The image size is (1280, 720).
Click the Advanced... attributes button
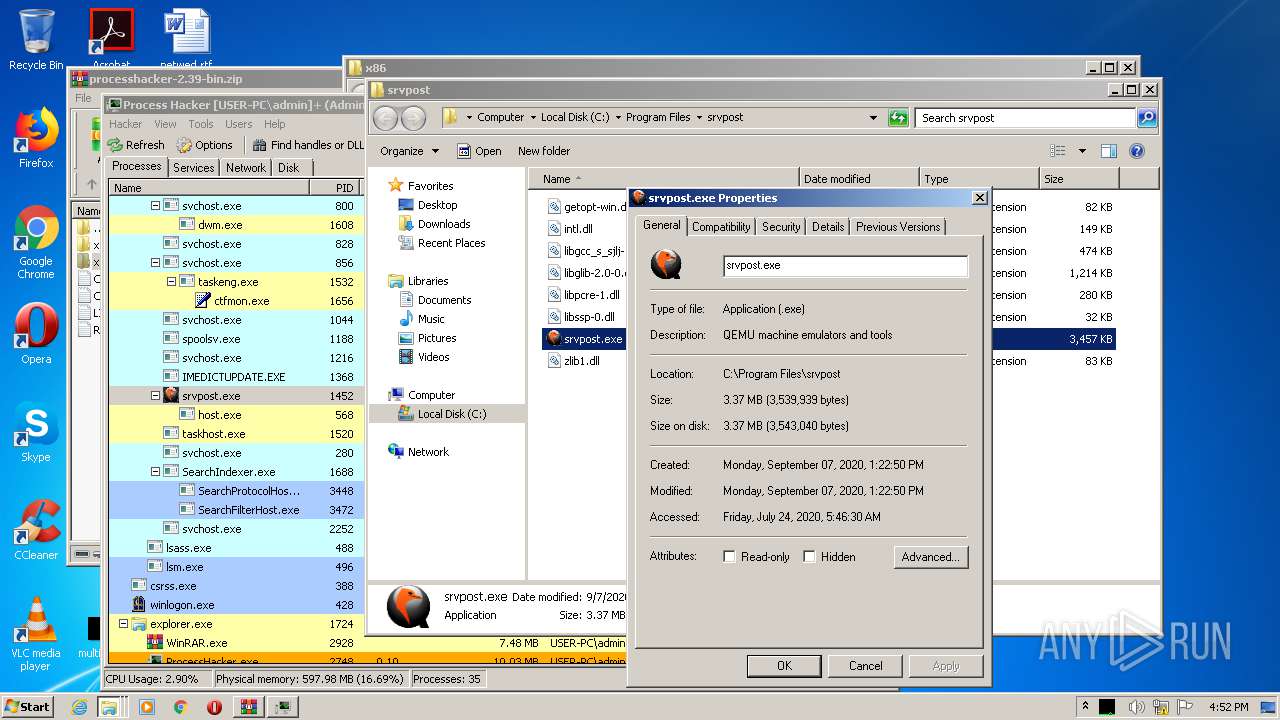coord(929,557)
